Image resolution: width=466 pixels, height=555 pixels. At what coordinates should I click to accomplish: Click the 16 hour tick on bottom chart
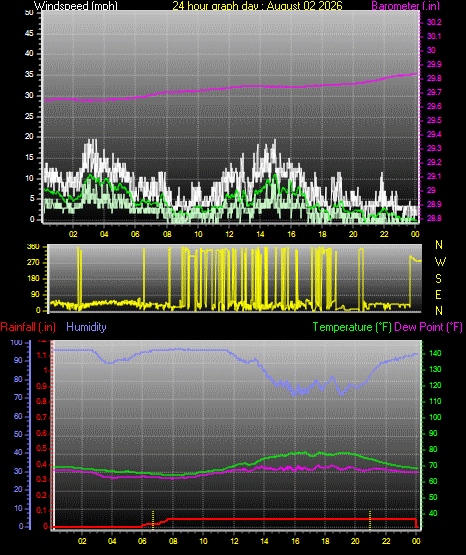click(x=295, y=541)
